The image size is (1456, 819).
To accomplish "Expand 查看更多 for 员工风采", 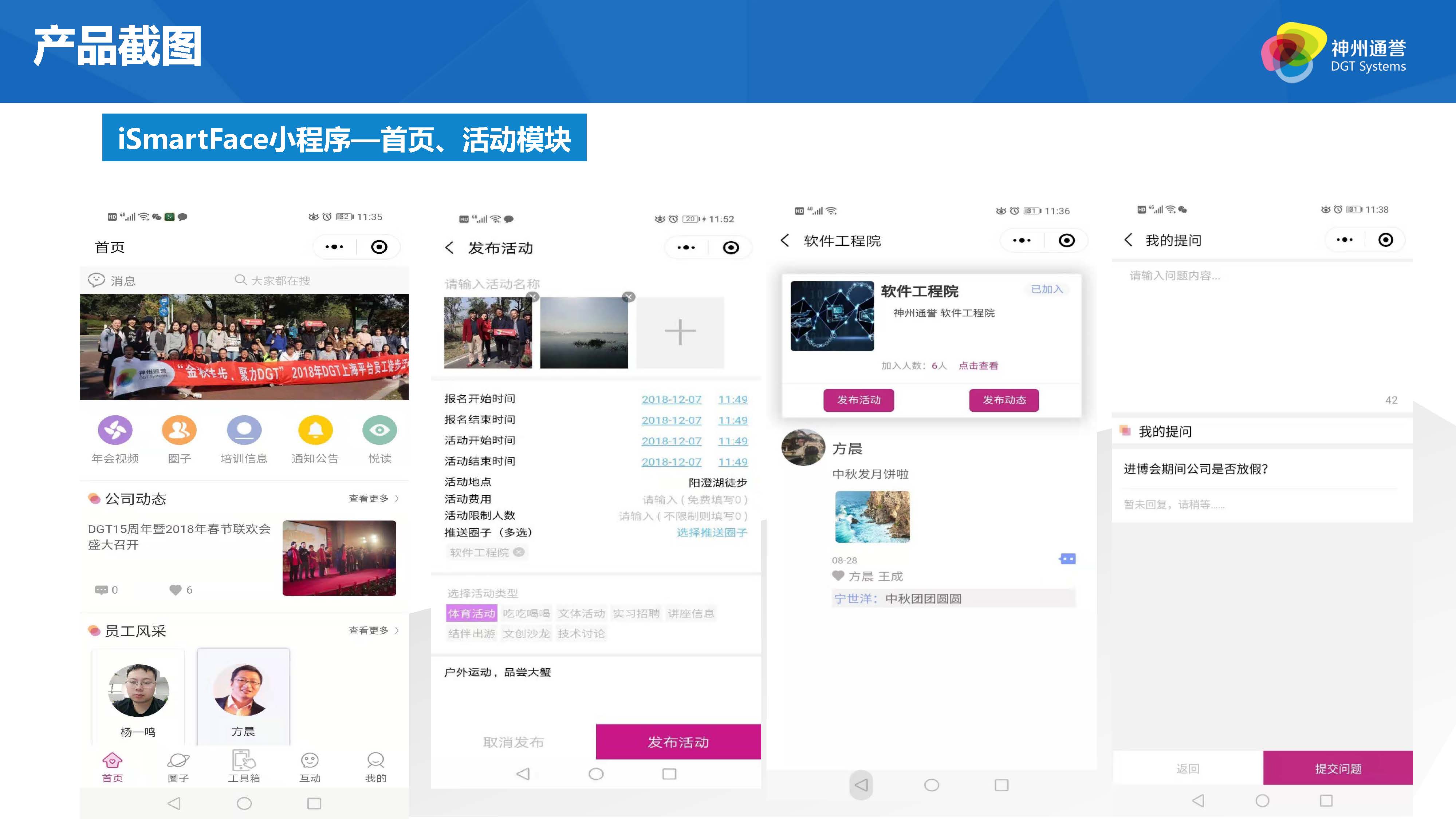I will click(374, 630).
